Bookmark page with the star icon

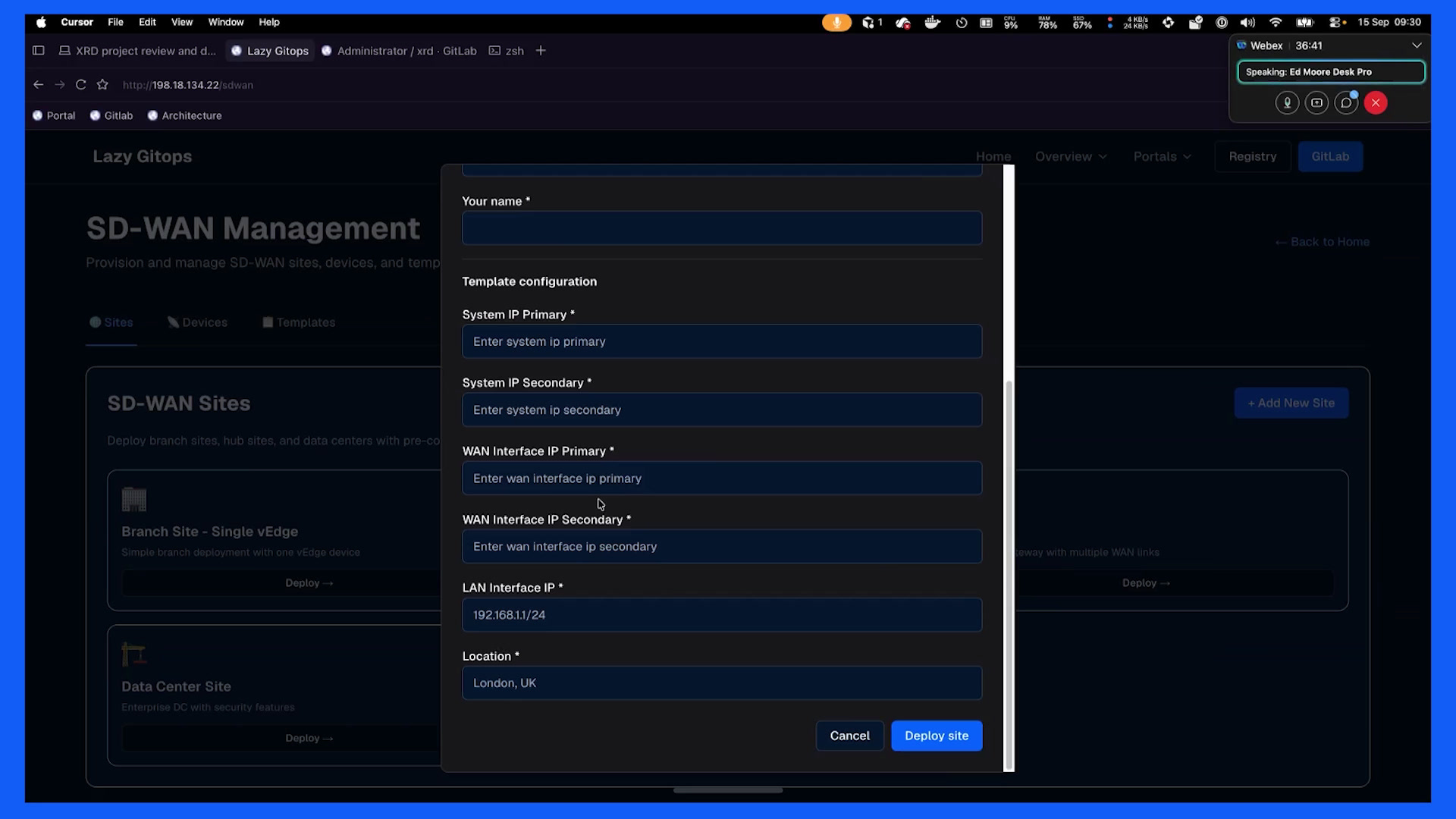[102, 85]
